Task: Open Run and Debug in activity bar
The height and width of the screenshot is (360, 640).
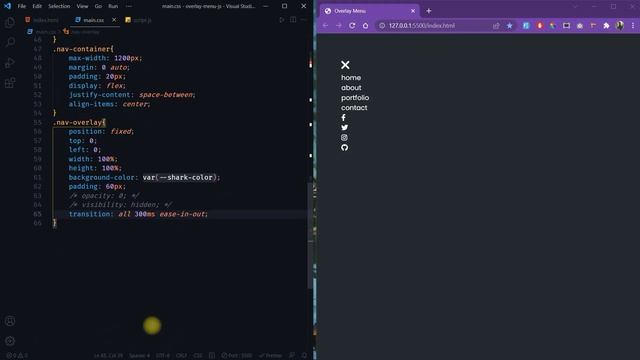Action: tap(10, 62)
